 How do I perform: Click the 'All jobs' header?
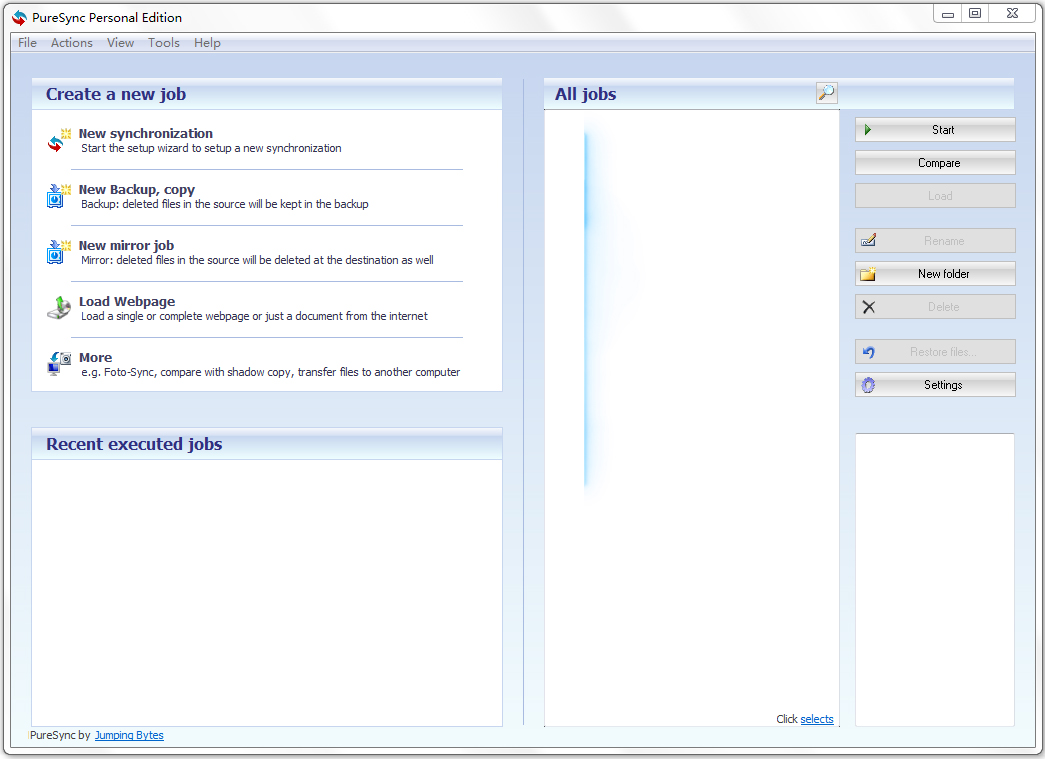tap(585, 94)
